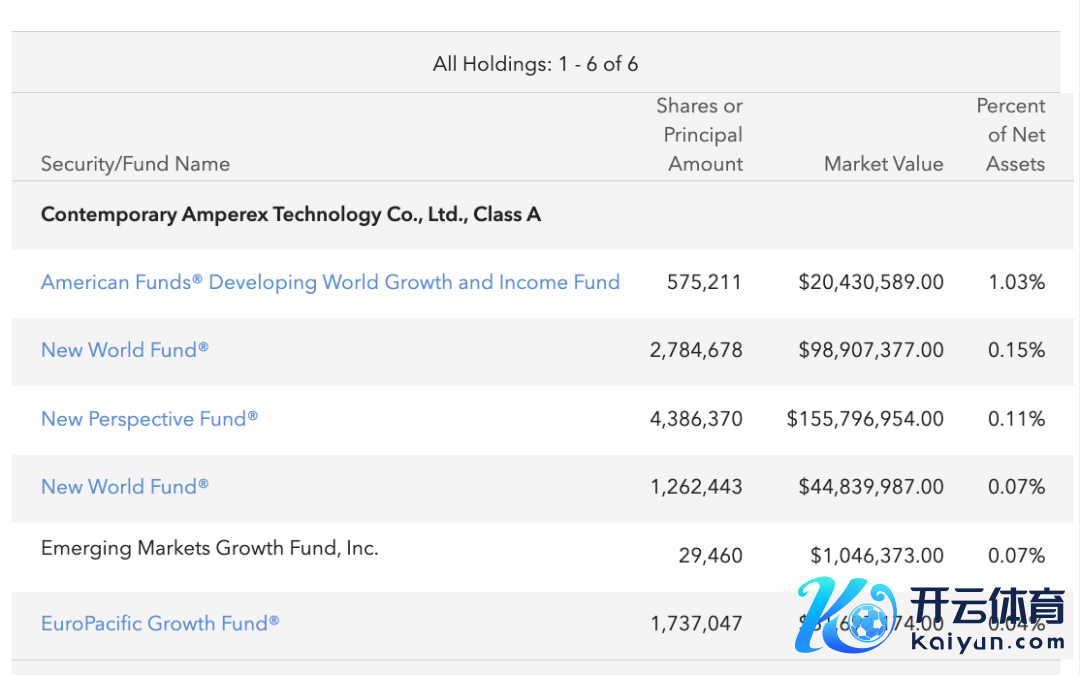Click the Market Value column header
The height and width of the screenshot is (675, 1080).
tap(883, 164)
